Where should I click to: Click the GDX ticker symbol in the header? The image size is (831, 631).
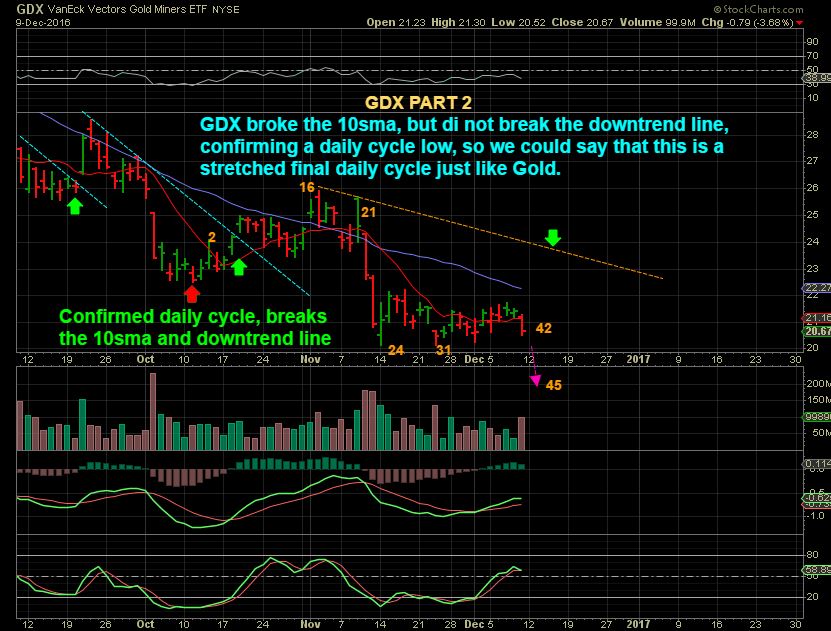[x=30, y=9]
